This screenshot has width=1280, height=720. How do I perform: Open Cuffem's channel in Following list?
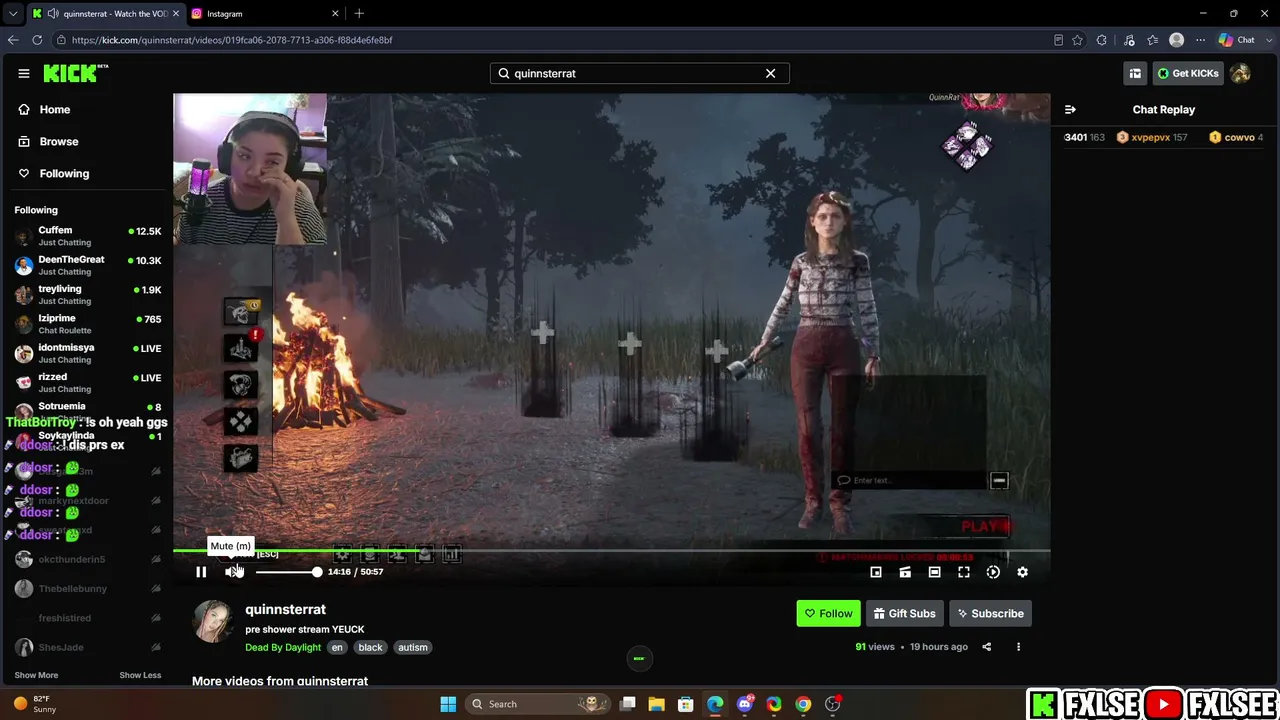tap(88, 236)
